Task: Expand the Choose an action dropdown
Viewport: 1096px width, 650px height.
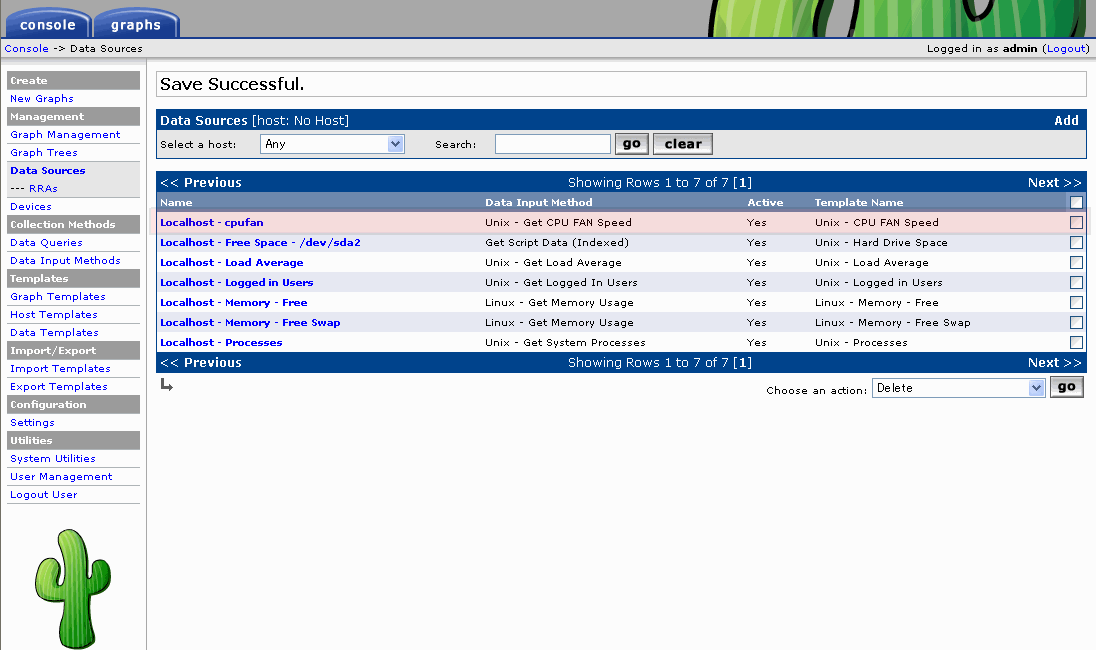Action: pyautogui.click(x=958, y=388)
